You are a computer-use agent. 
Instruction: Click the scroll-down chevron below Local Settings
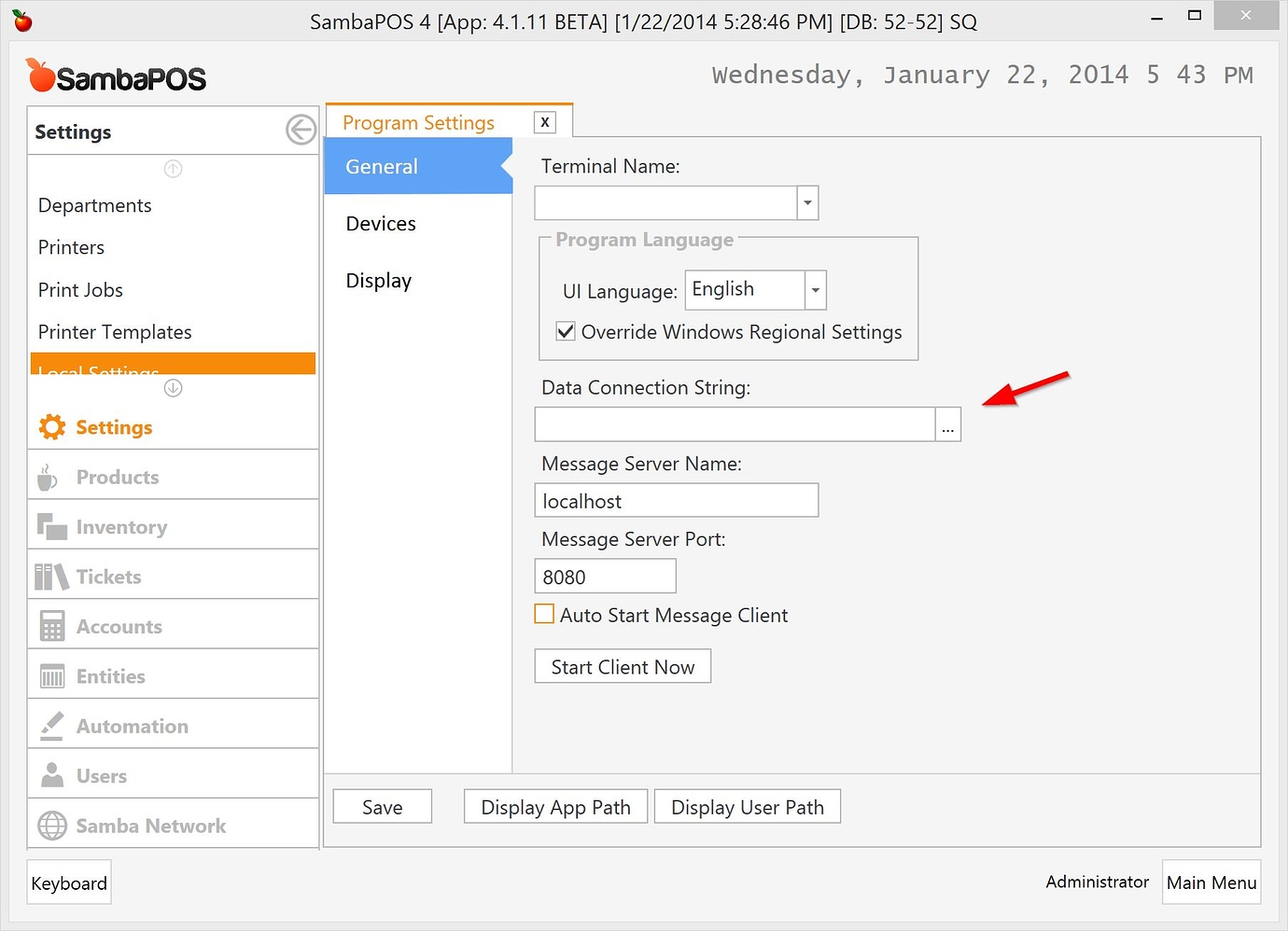point(172,388)
